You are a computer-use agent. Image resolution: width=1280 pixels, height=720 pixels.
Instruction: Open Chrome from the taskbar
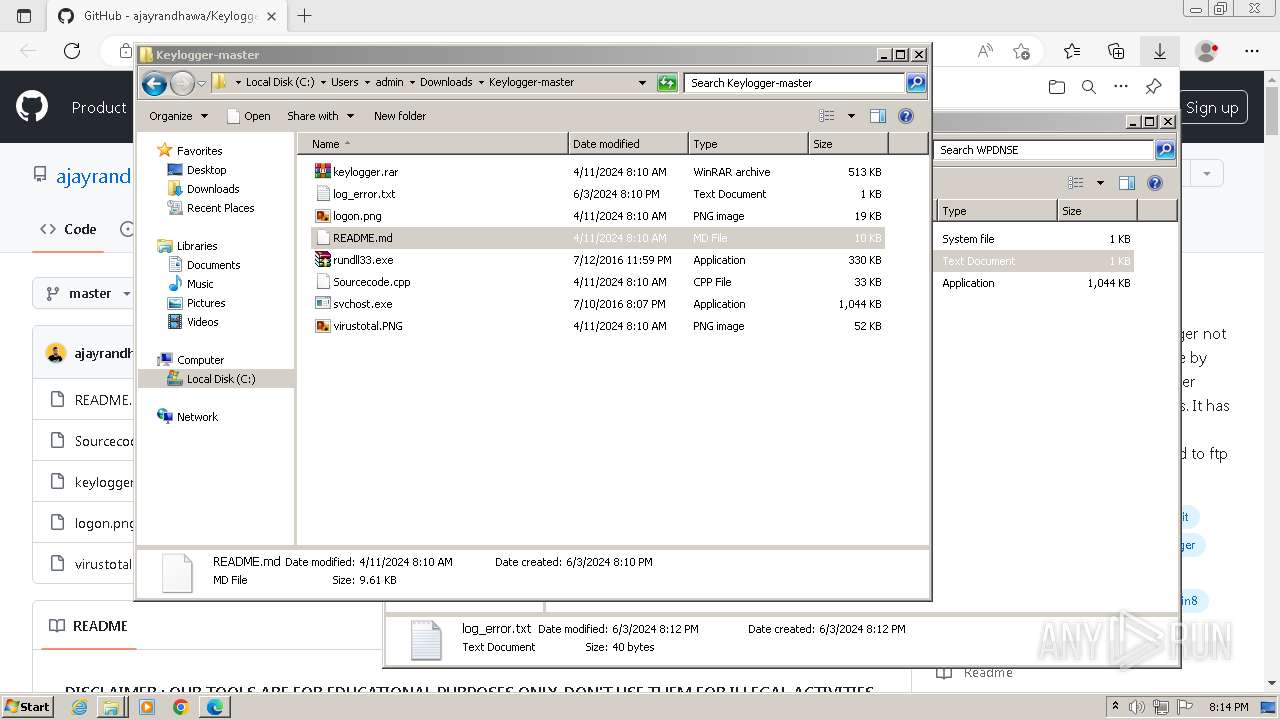pos(180,707)
